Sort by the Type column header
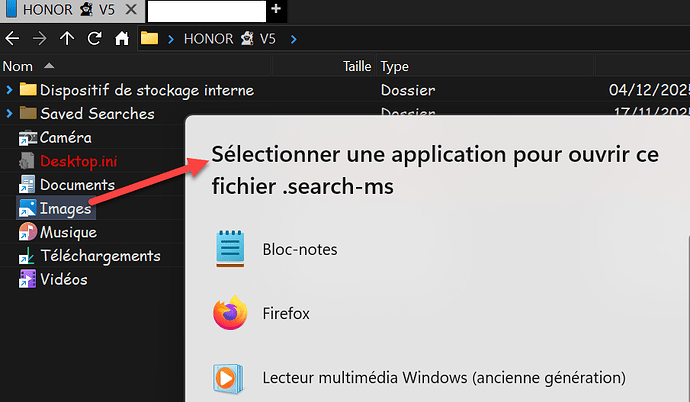 [x=395, y=67]
